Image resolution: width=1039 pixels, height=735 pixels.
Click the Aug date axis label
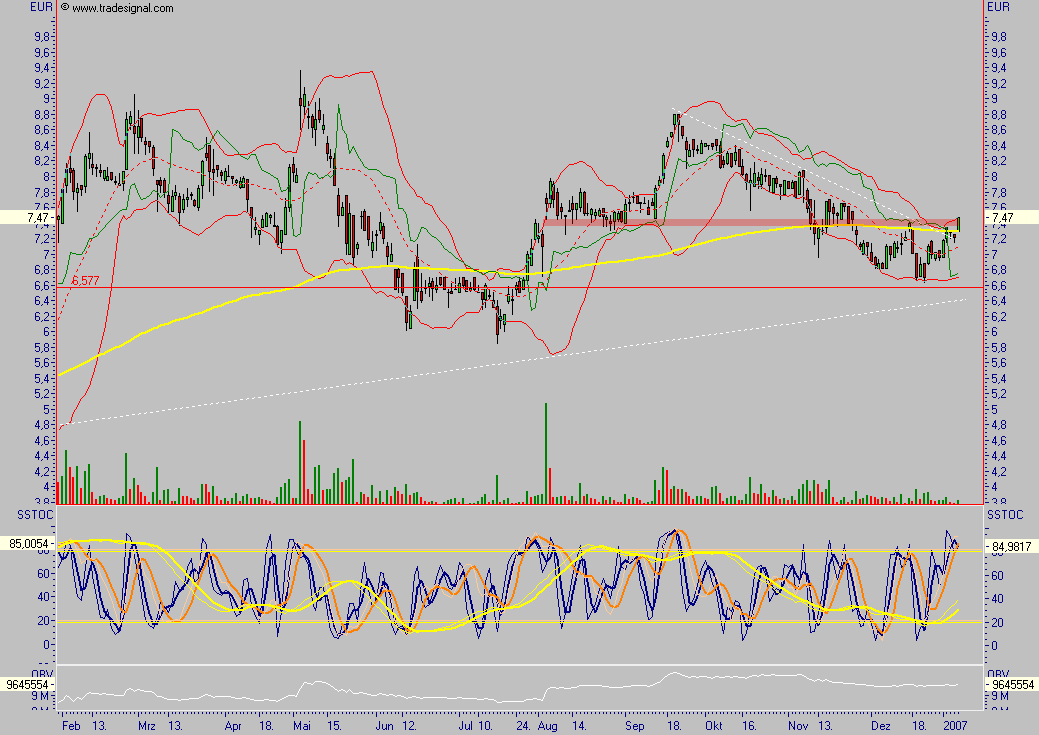coord(544,726)
